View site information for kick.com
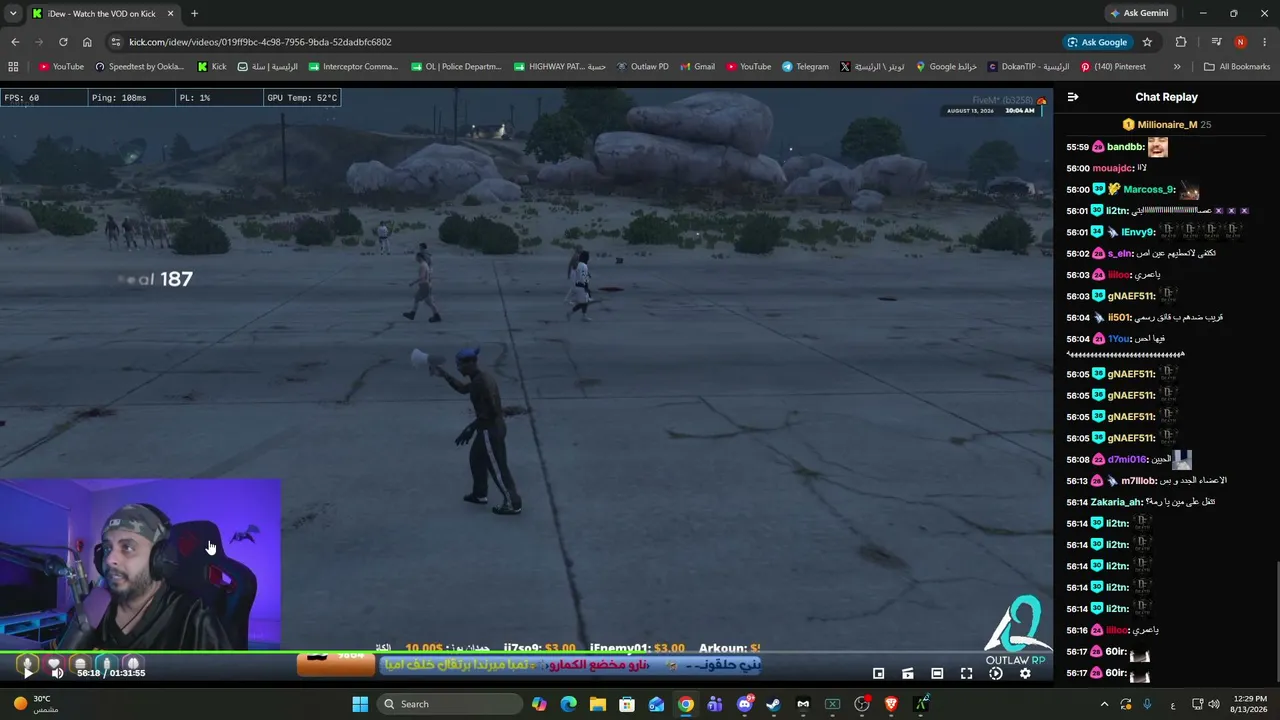1280x720 pixels. [x=116, y=42]
